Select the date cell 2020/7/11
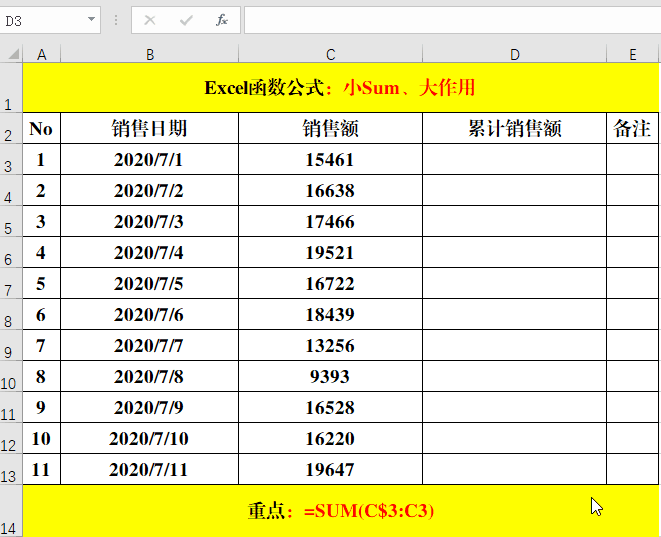The width and height of the screenshot is (661, 537). [150, 469]
